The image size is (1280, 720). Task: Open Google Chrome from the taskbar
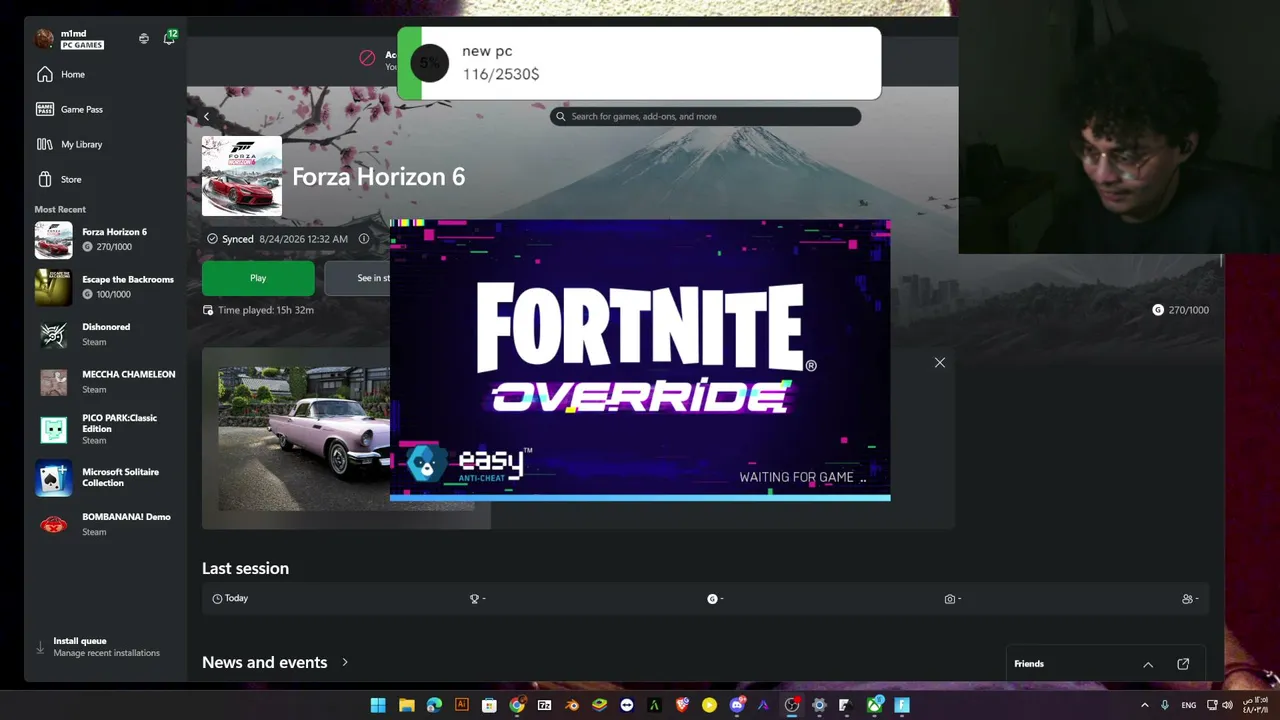[517, 705]
